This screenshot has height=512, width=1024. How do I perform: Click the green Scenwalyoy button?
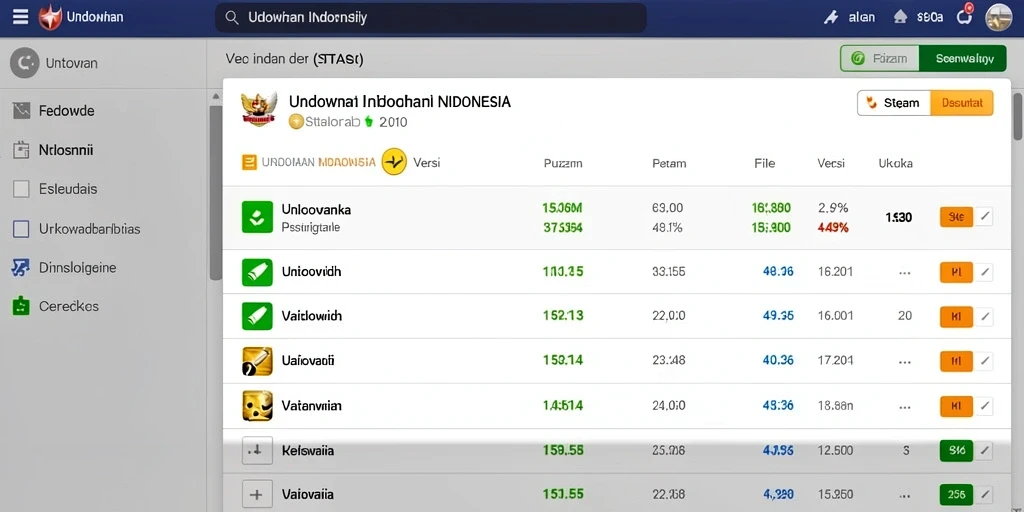(963, 58)
